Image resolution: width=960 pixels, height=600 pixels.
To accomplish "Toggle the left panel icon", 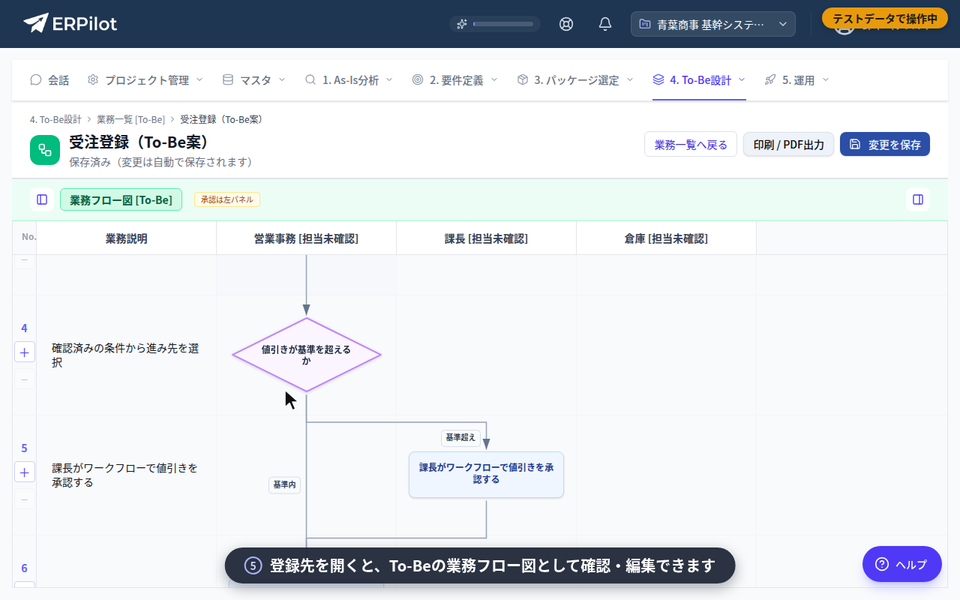I will click(42, 200).
